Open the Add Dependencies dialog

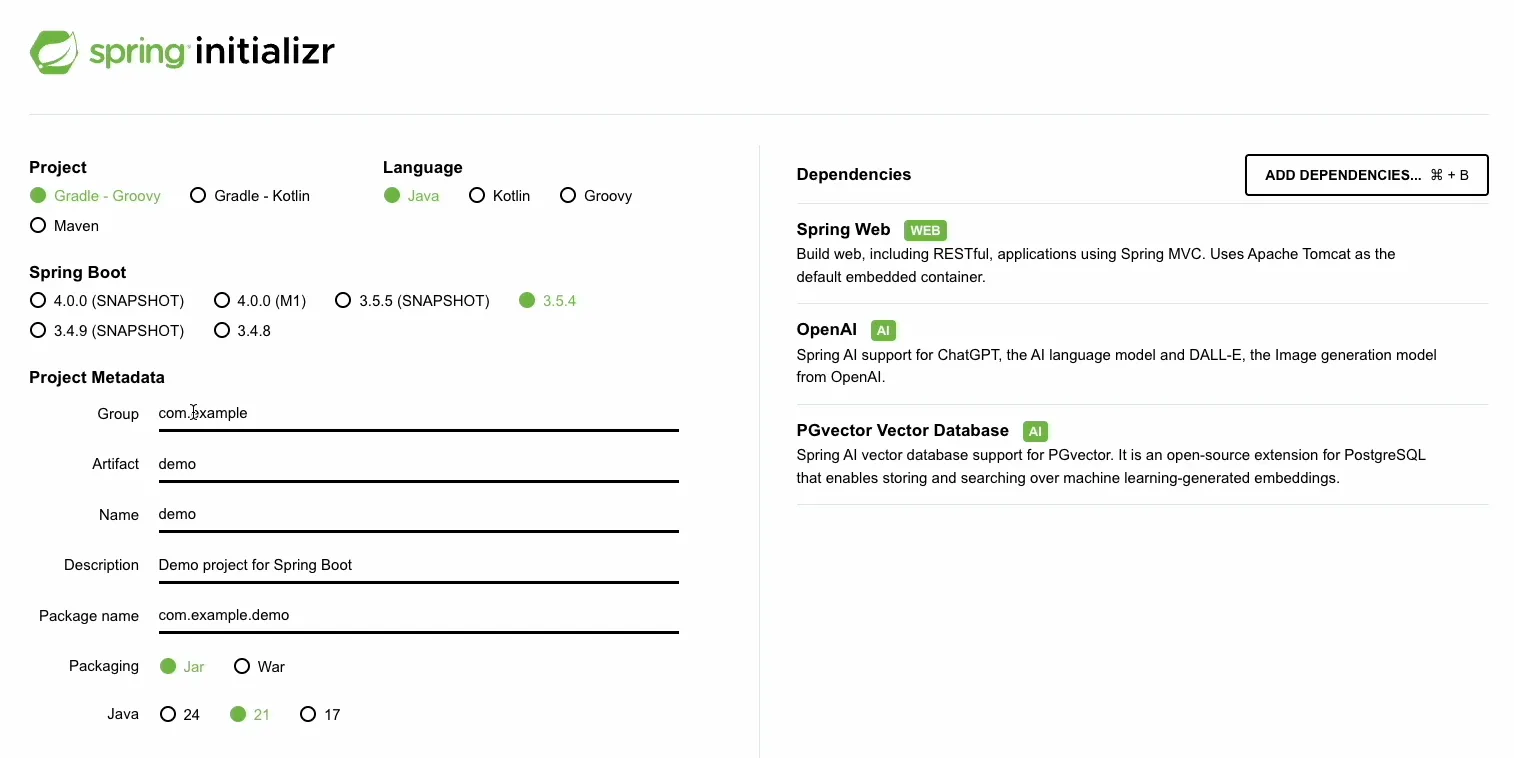1366,175
